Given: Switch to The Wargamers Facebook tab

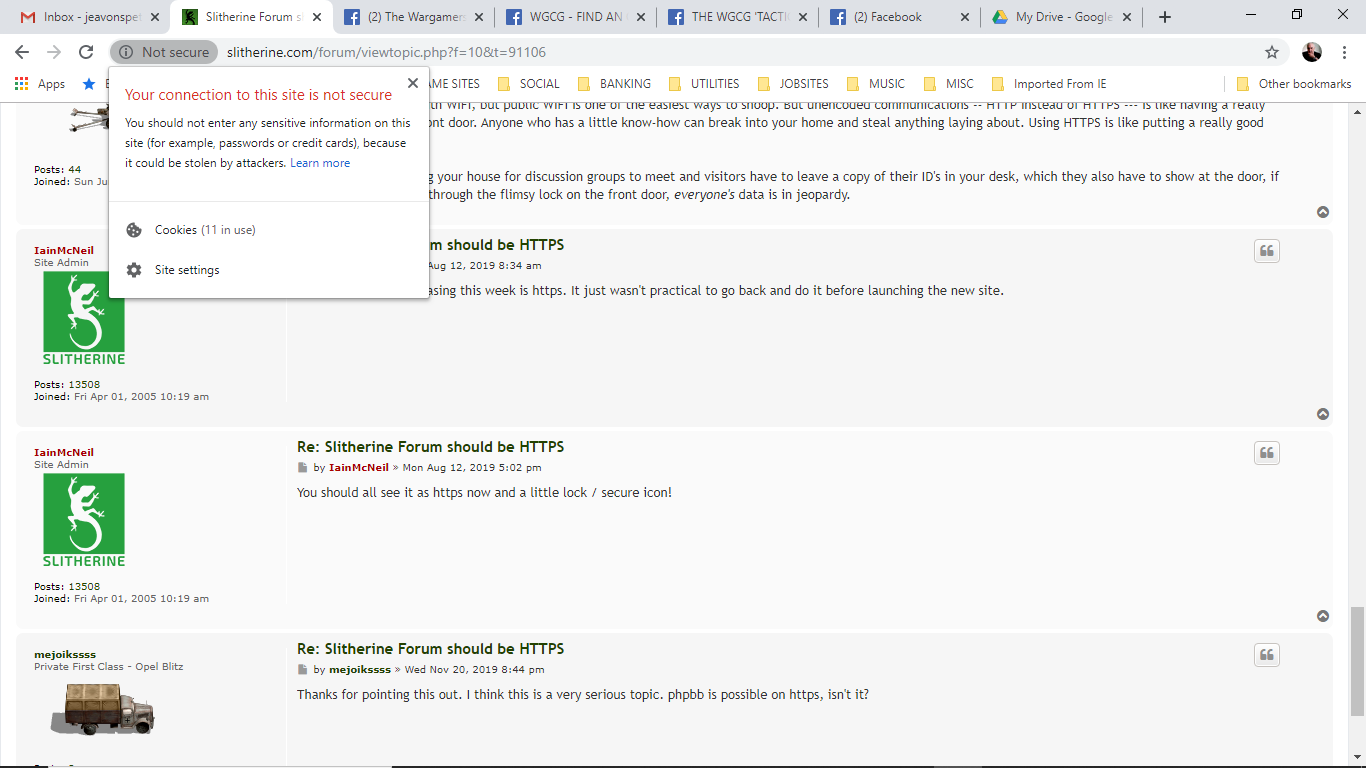Looking at the screenshot, I should [x=413, y=17].
